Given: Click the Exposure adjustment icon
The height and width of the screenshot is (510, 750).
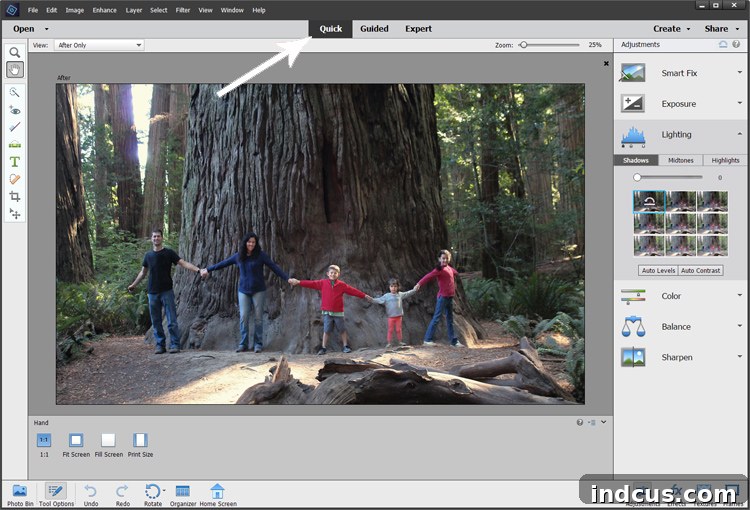Looking at the screenshot, I should (633, 103).
